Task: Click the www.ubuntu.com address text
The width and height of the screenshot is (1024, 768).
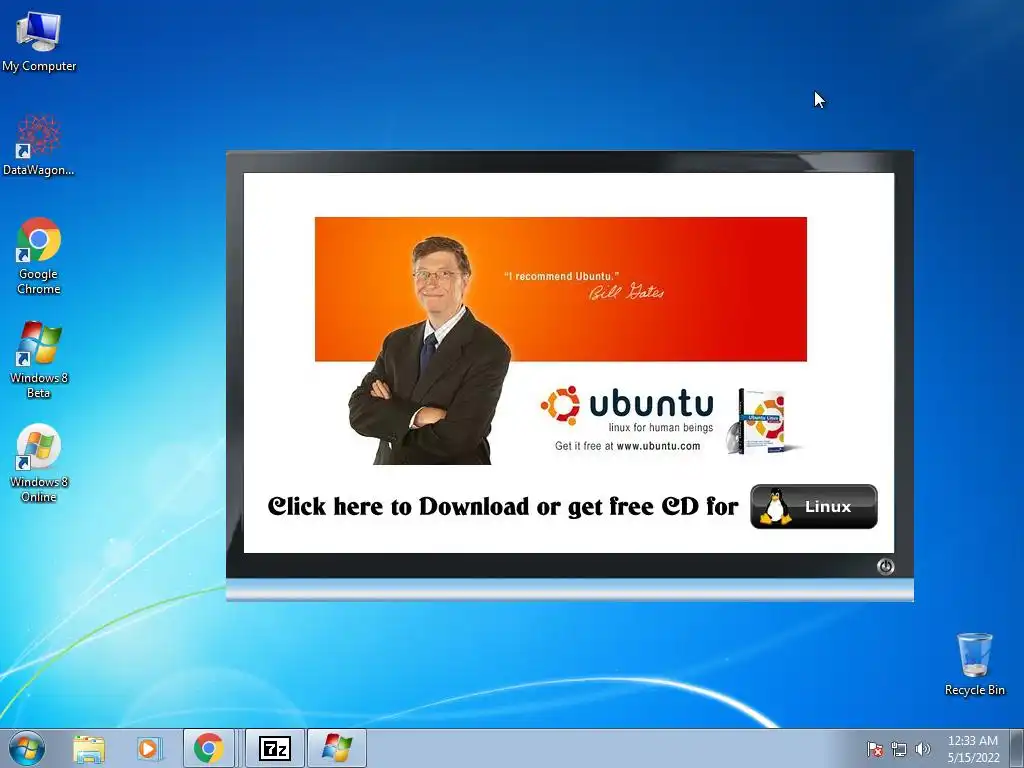Action: point(658,446)
